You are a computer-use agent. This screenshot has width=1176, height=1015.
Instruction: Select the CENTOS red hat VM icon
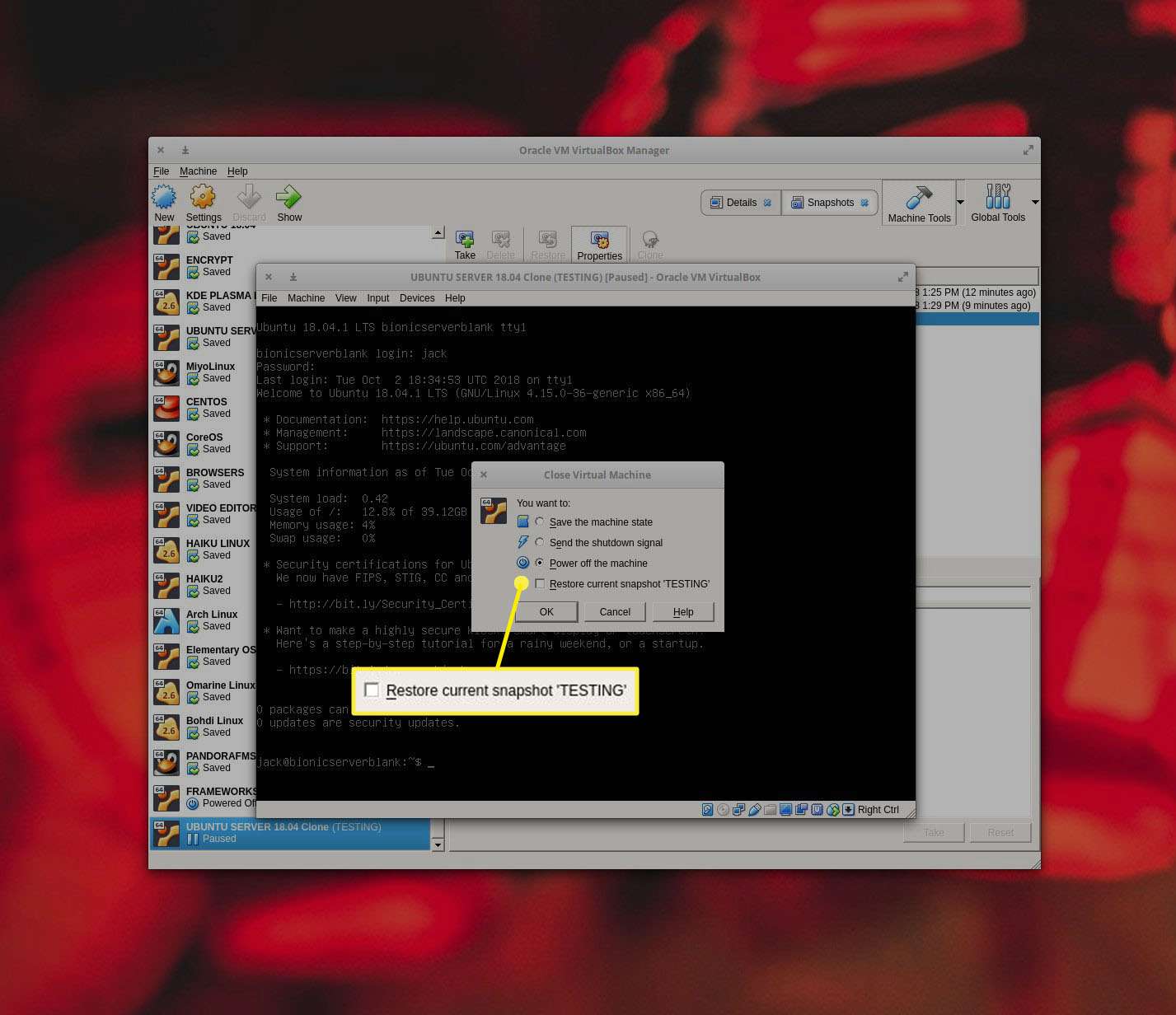(166, 408)
